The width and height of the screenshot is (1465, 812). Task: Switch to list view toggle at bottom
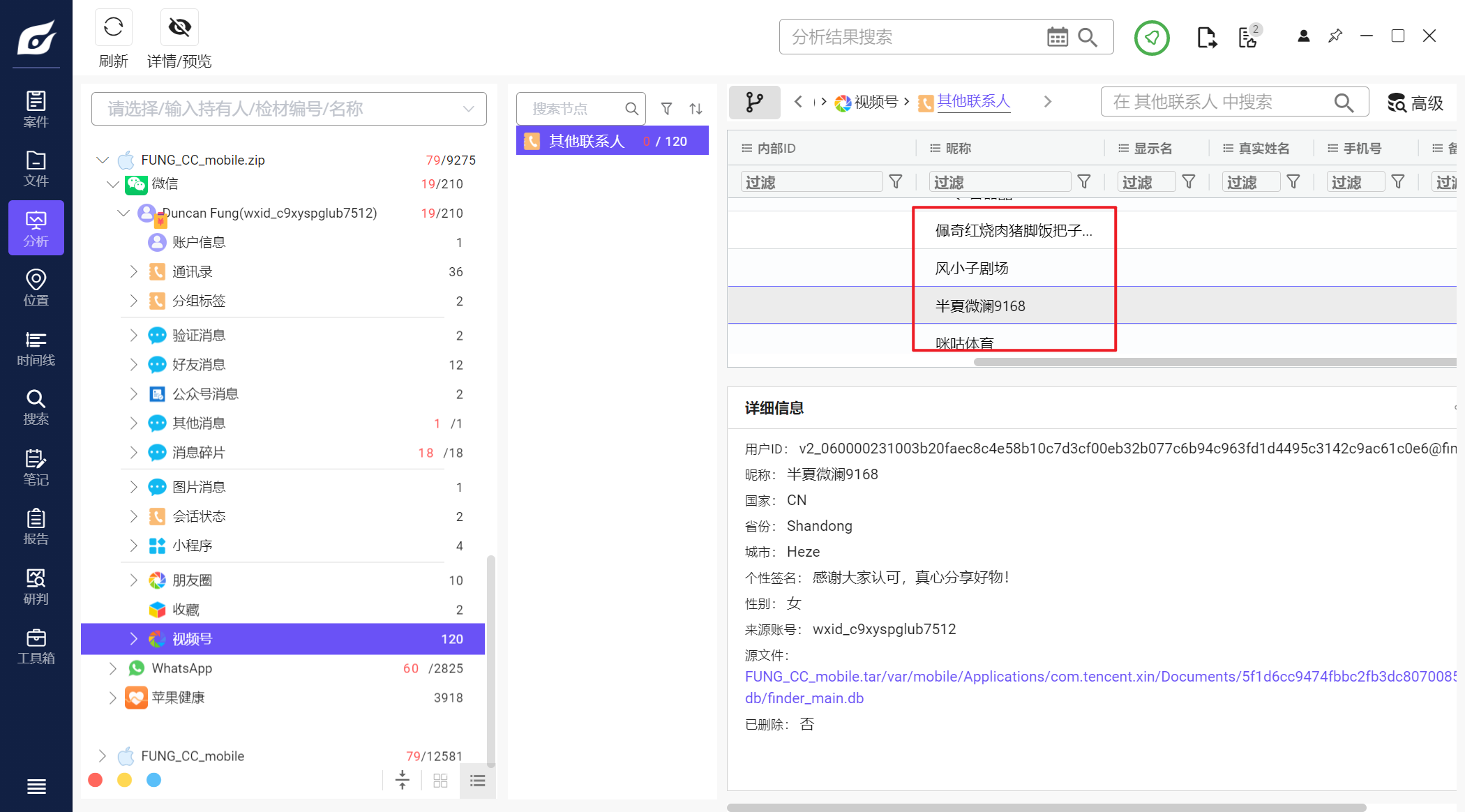tap(477, 781)
